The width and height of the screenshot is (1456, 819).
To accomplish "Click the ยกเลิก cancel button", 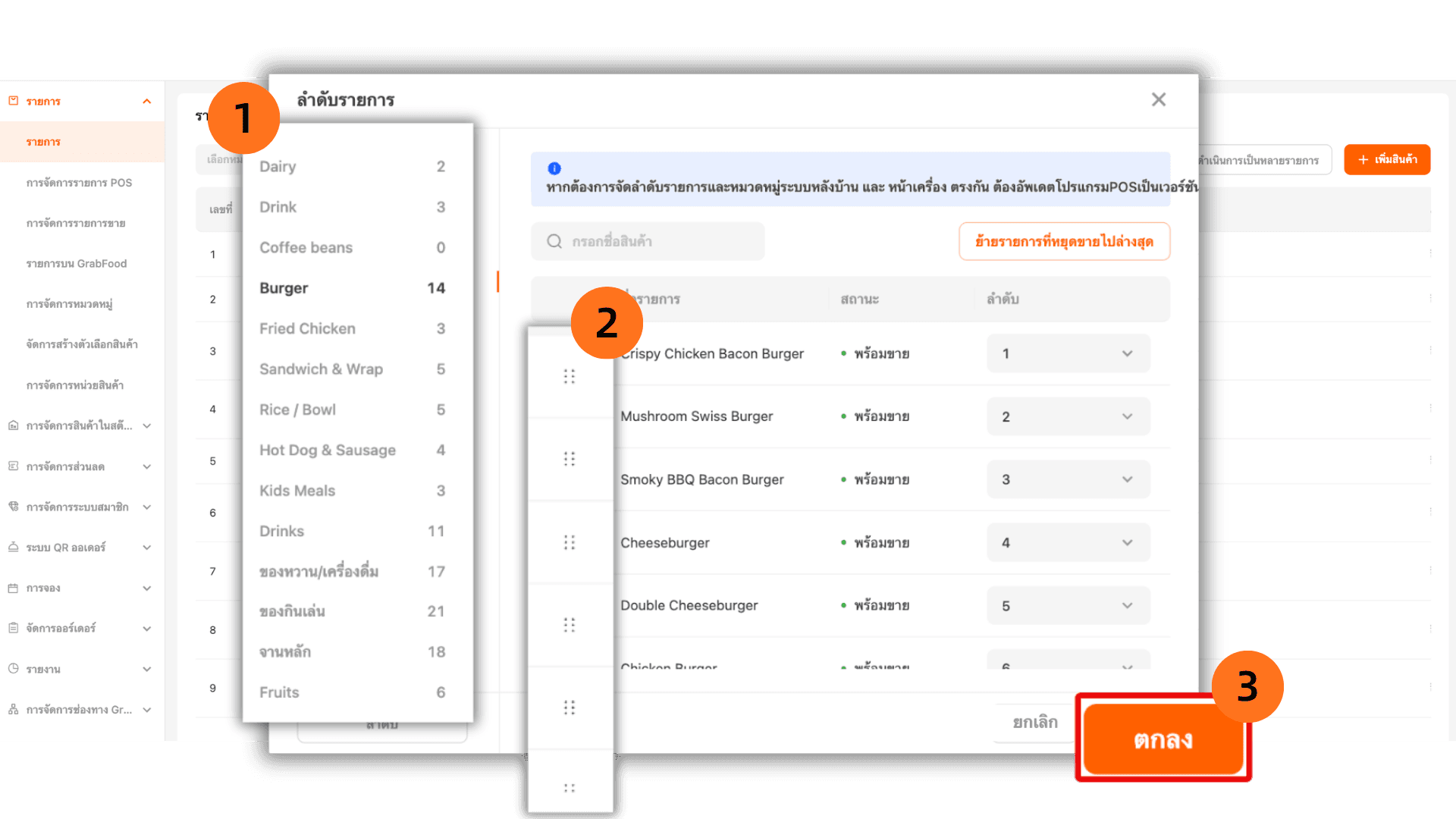I will tap(1035, 722).
